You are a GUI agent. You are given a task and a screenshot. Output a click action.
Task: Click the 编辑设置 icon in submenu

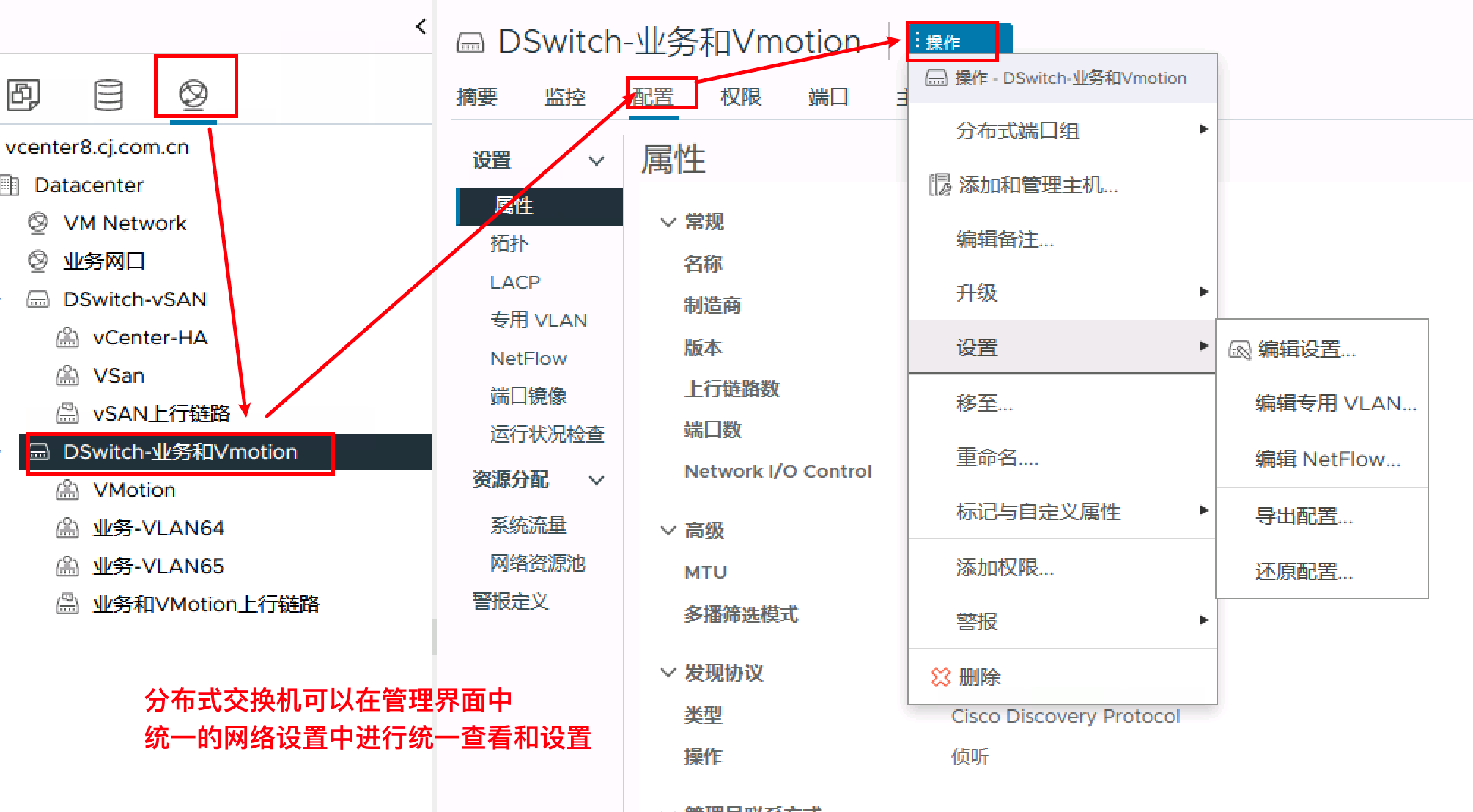[x=1239, y=350]
